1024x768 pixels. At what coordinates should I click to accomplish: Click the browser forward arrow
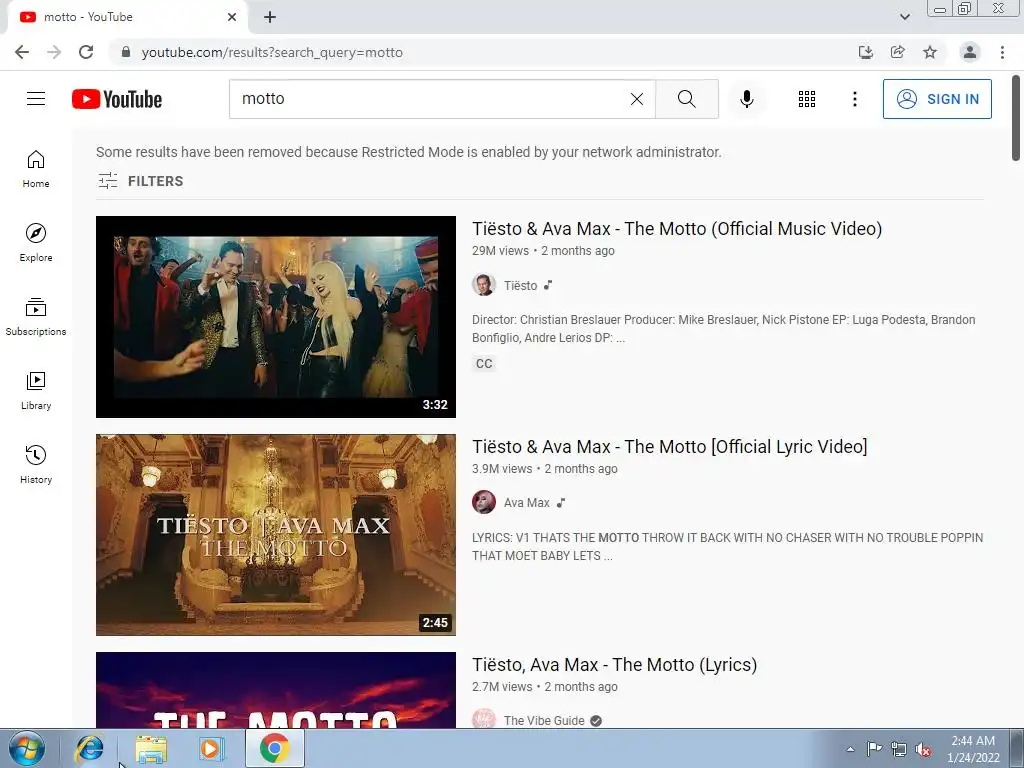click(54, 52)
